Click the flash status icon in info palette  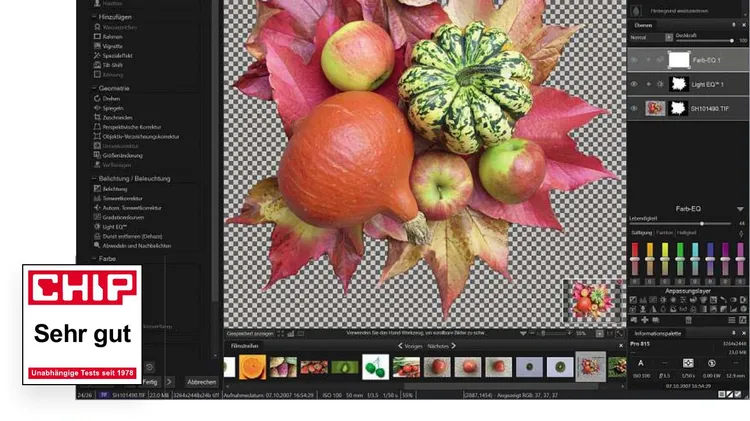711,363
